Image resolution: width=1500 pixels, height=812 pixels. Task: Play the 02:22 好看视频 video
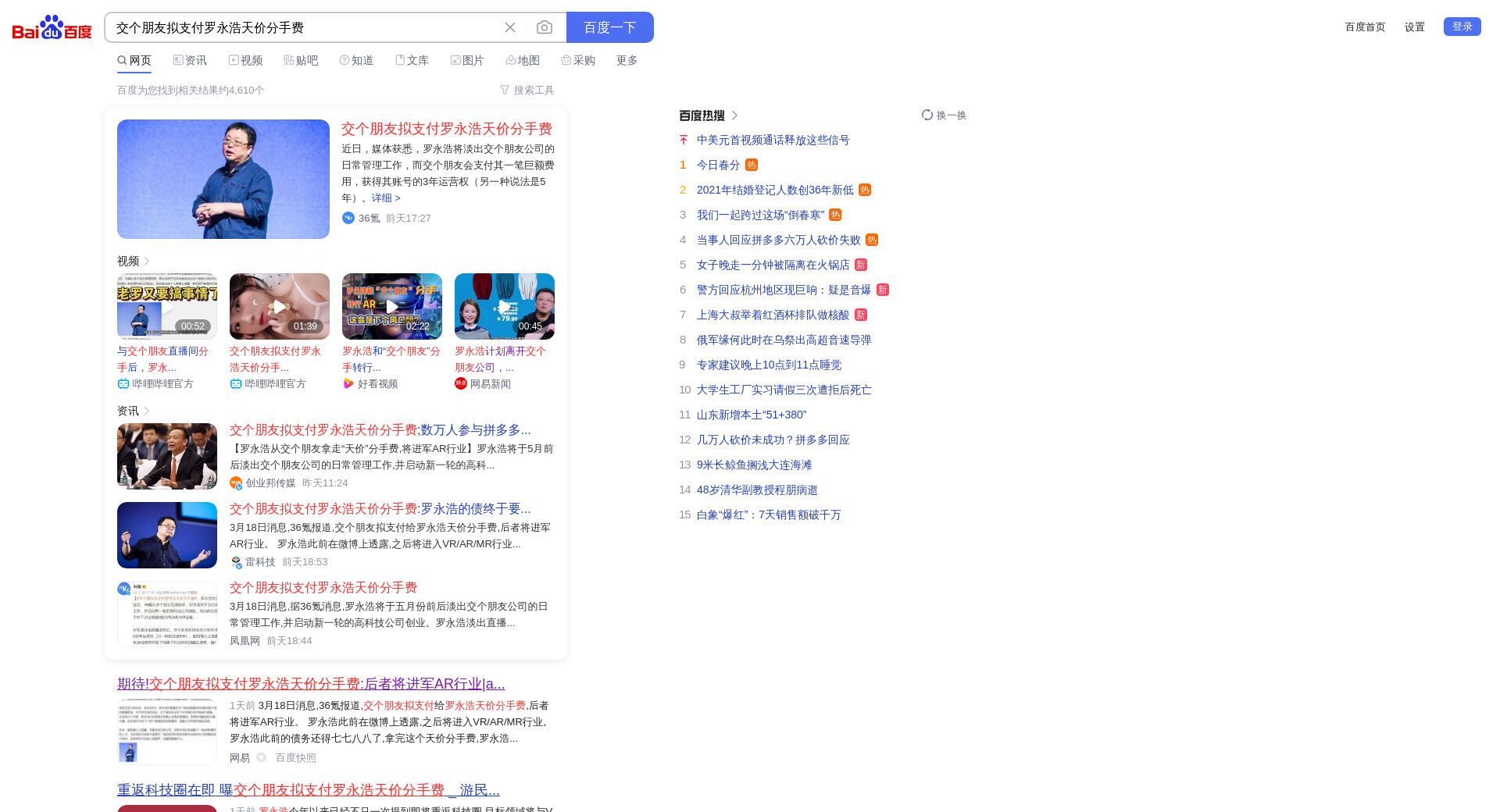(392, 306)
